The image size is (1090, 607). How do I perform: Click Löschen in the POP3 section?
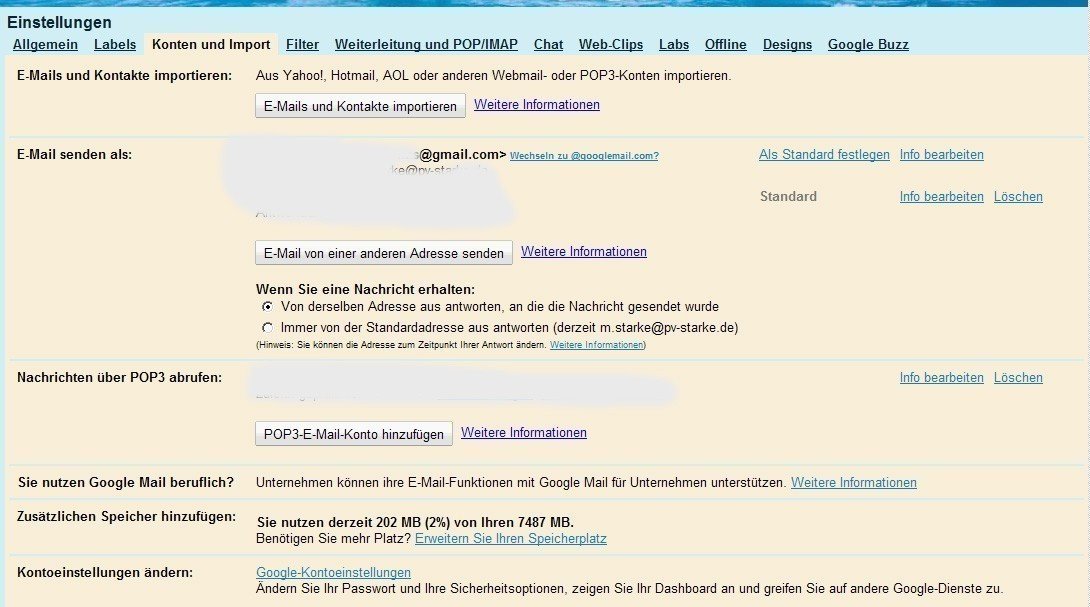click(x=1018, y=378)
